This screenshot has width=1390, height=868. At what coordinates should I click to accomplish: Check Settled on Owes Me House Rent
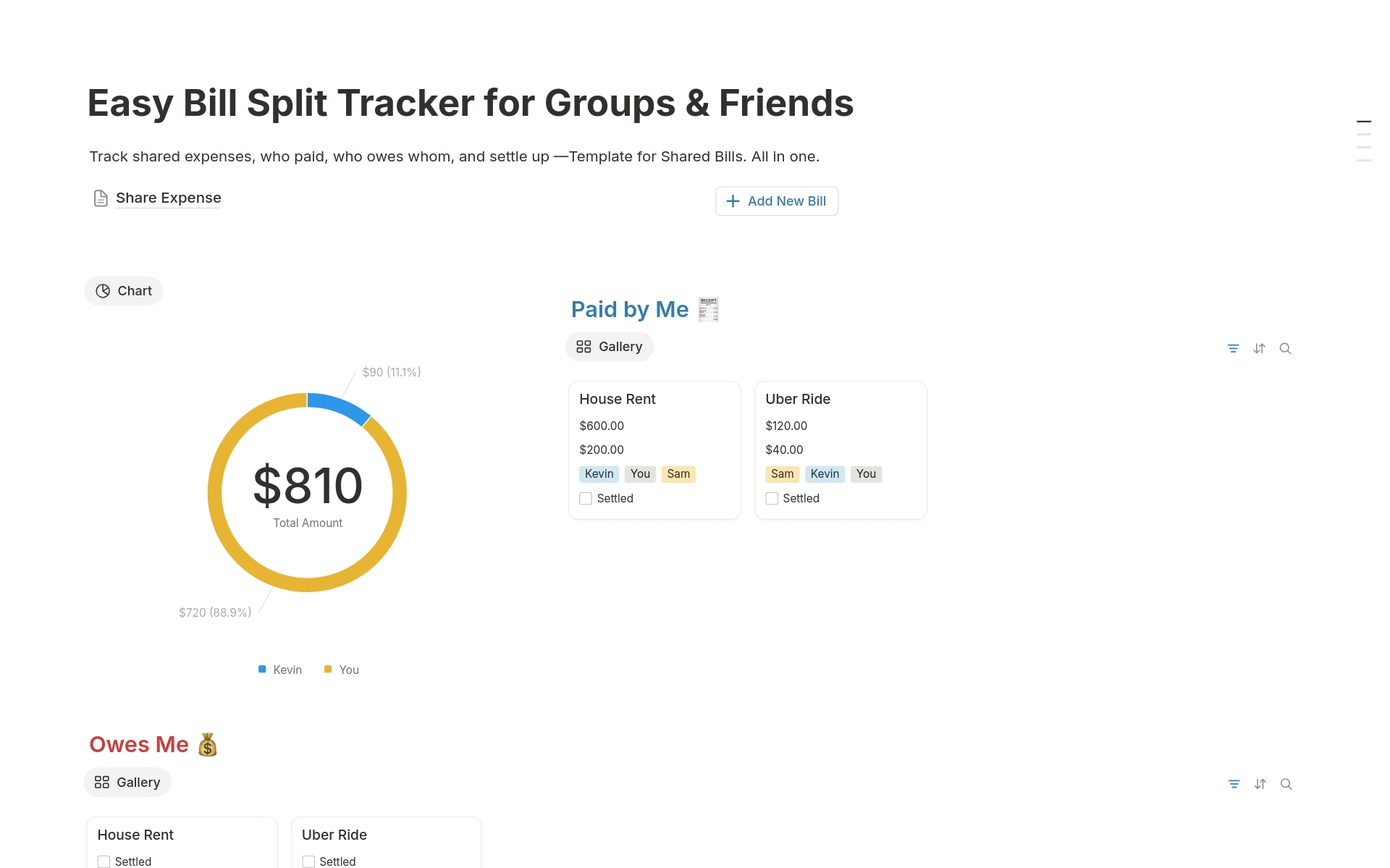click(104, 861)
